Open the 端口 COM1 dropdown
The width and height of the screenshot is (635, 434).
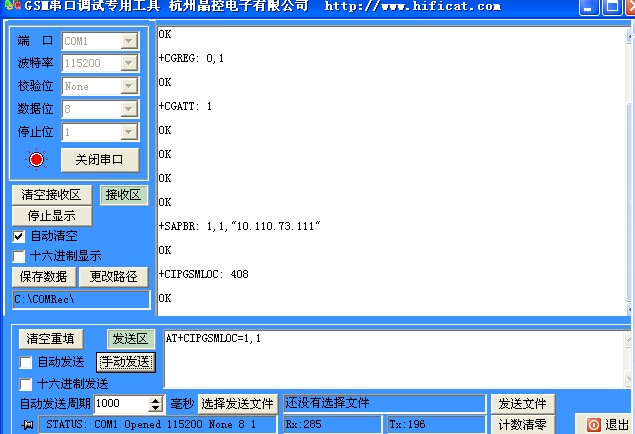point(128,41)
